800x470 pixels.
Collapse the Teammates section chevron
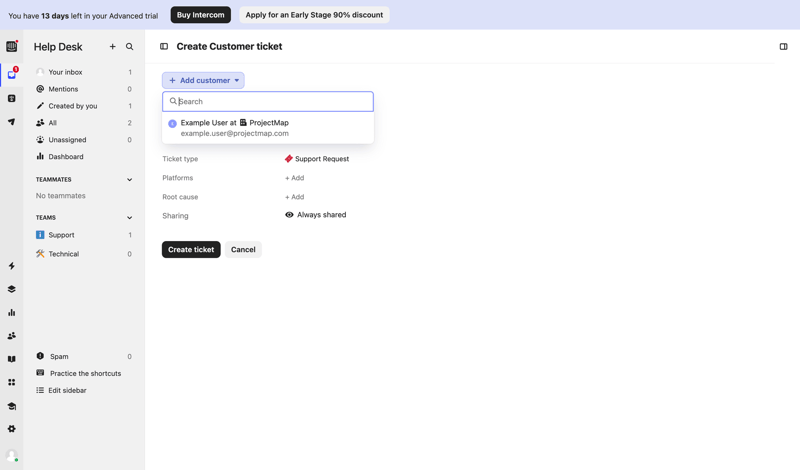point(130,180)
